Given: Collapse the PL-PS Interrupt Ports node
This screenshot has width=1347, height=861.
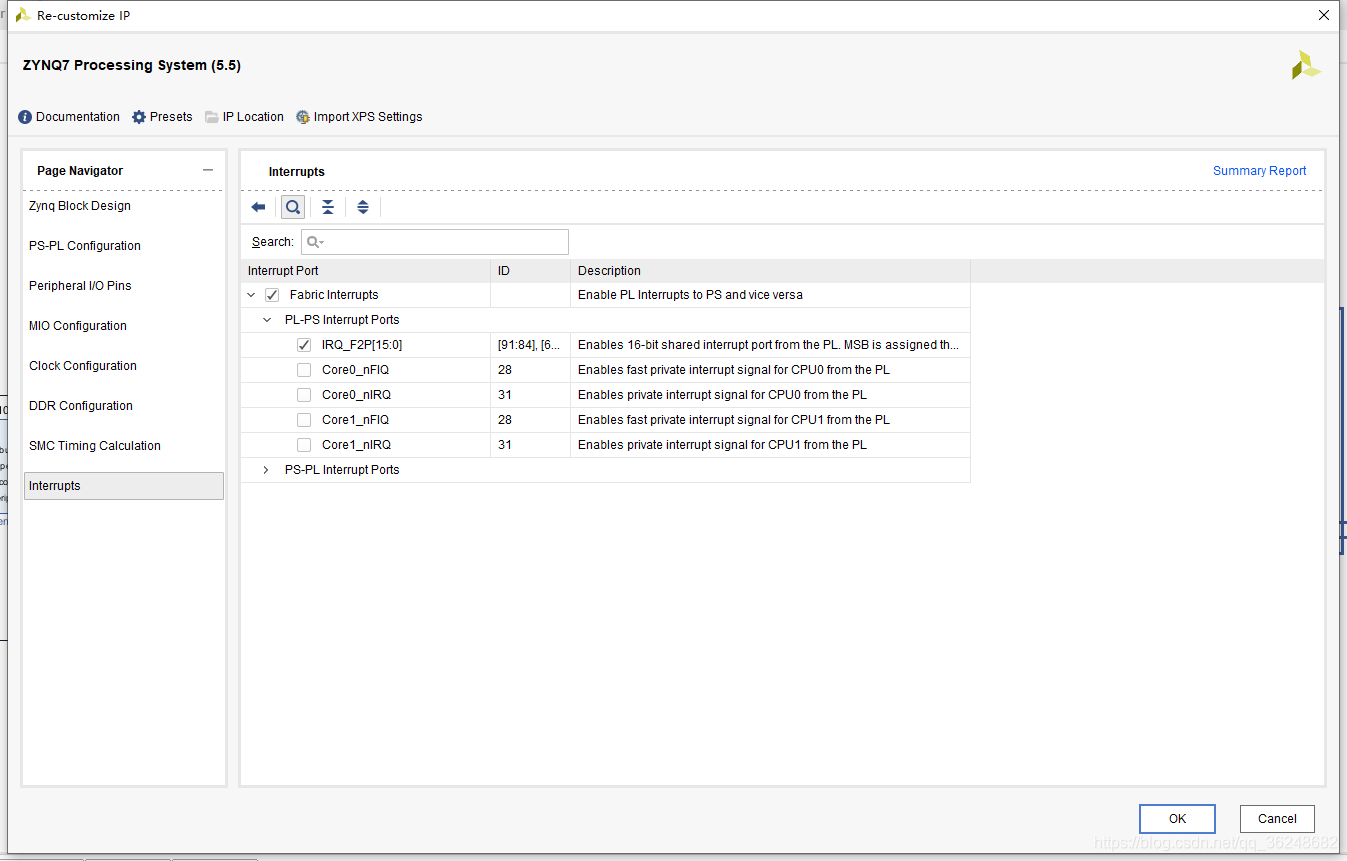Looking at the screenshot, I should pos(266,320).
